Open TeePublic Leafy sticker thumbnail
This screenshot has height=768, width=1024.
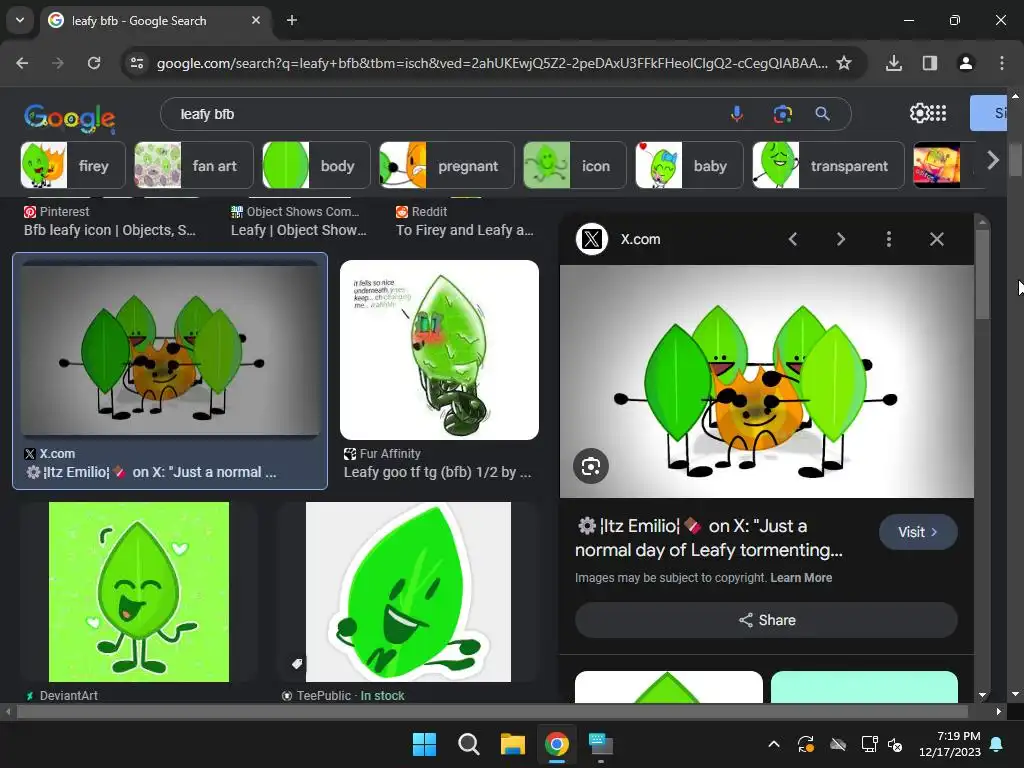click(408, 592)
